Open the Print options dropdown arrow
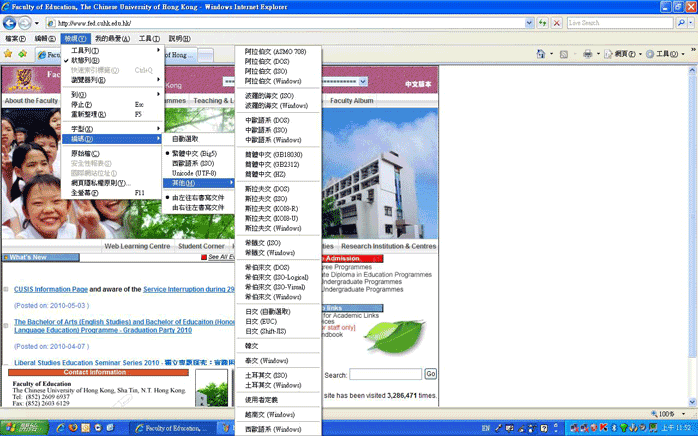698x436 pixels. click(x=598, y=54)
